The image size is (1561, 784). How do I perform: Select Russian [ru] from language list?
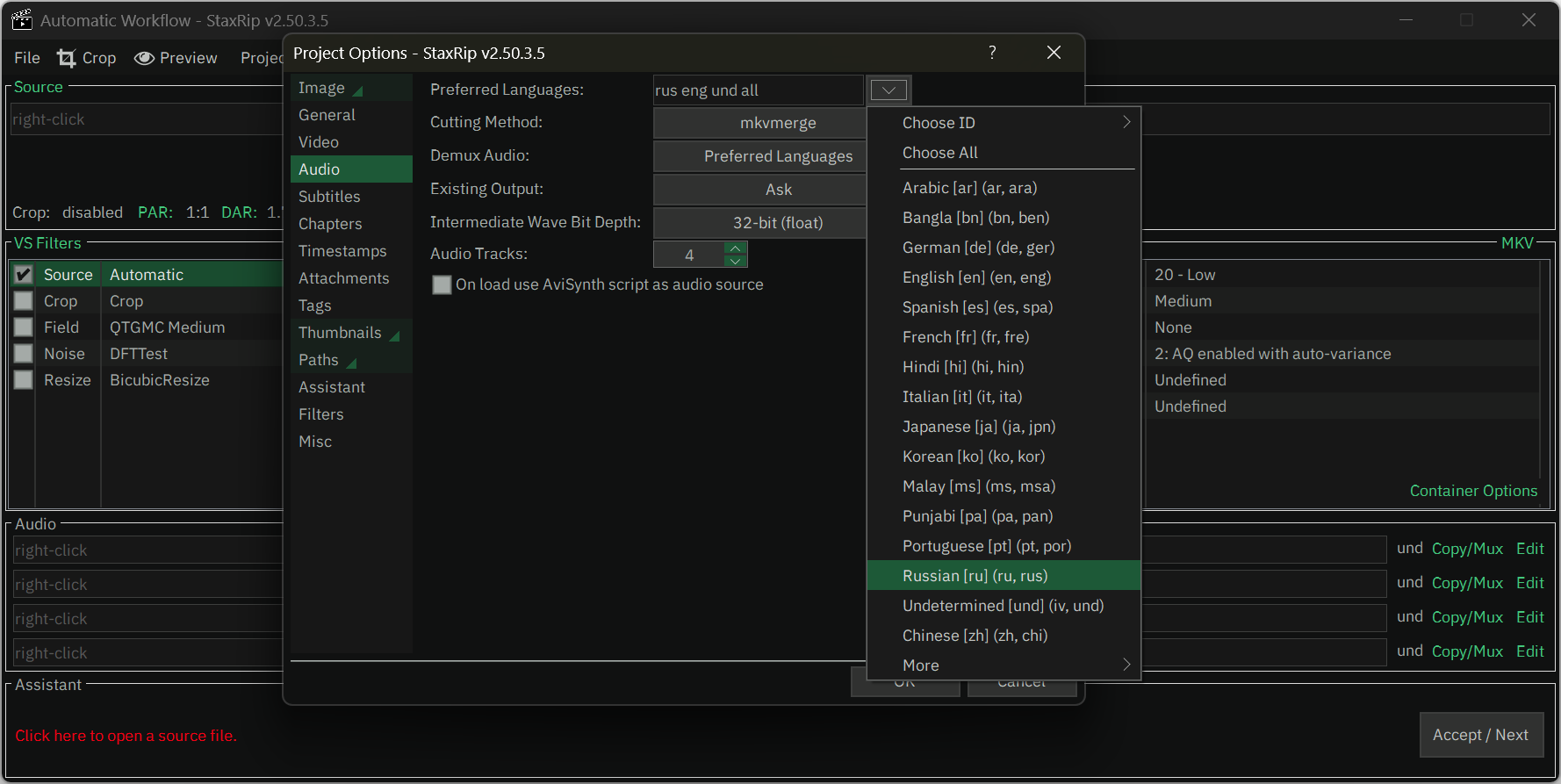click(975, 576)
